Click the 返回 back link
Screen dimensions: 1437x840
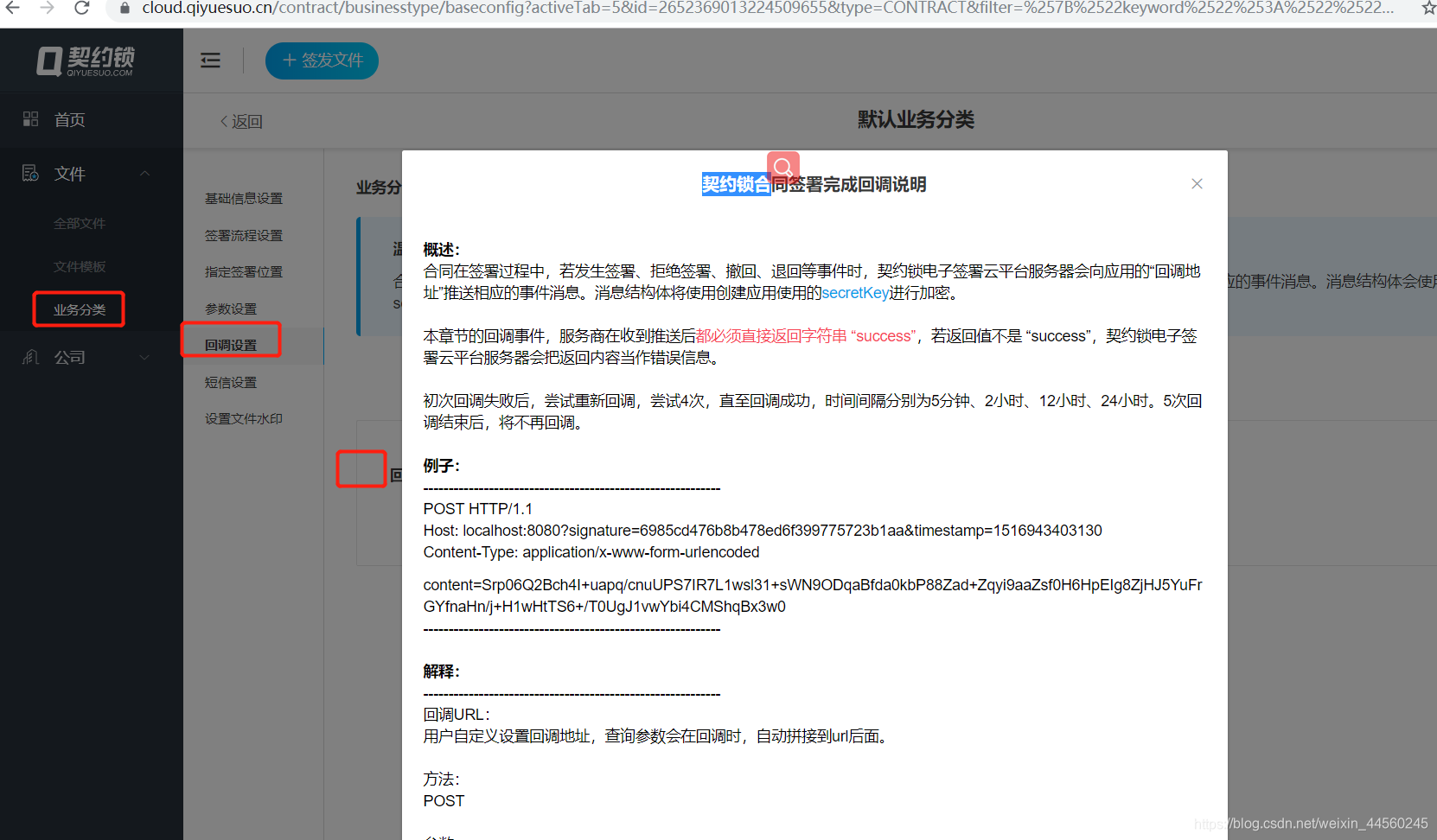[241, 122]
